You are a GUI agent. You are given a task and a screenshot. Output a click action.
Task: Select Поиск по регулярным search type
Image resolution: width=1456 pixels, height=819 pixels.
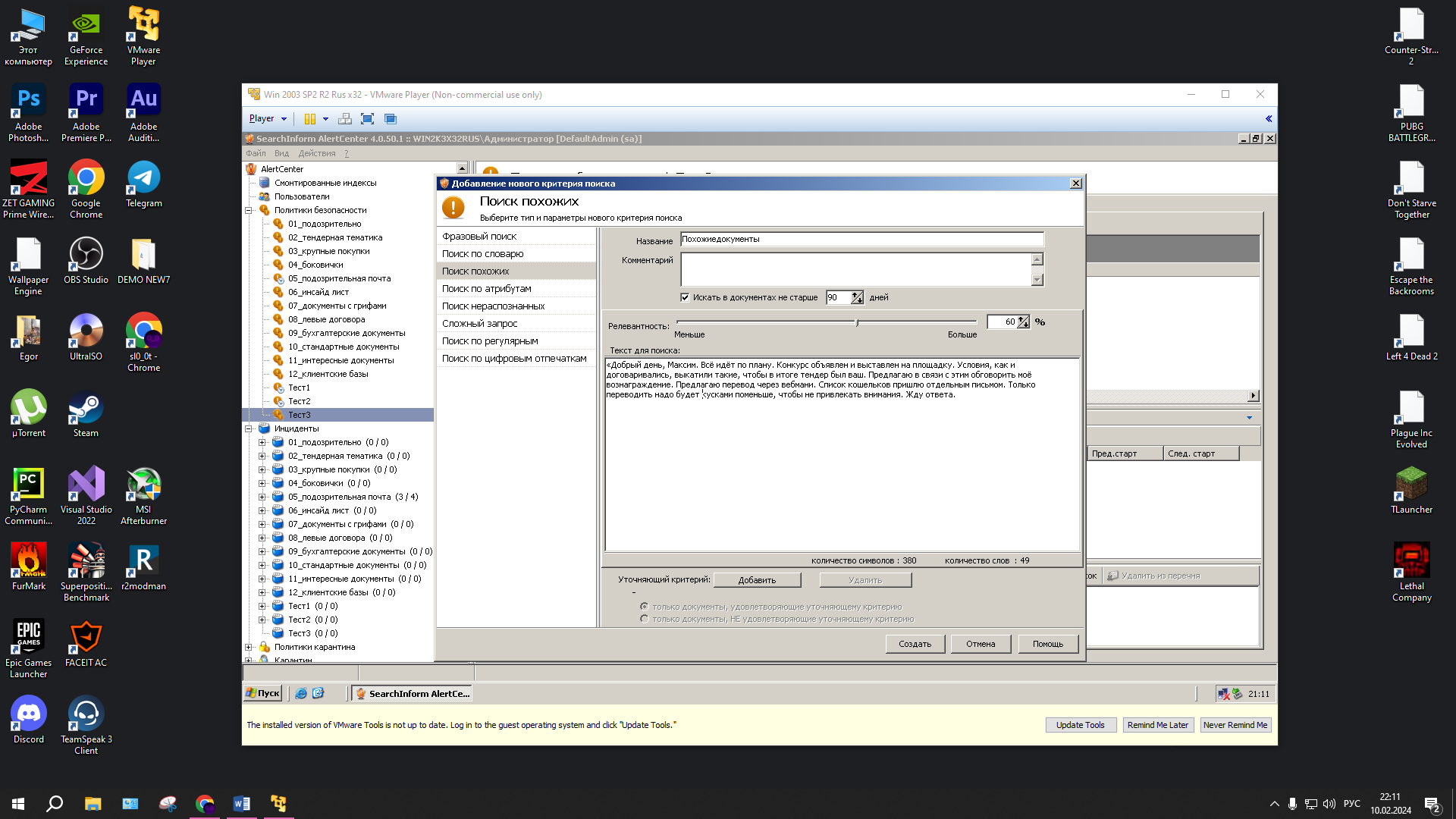tap(516, 341)
